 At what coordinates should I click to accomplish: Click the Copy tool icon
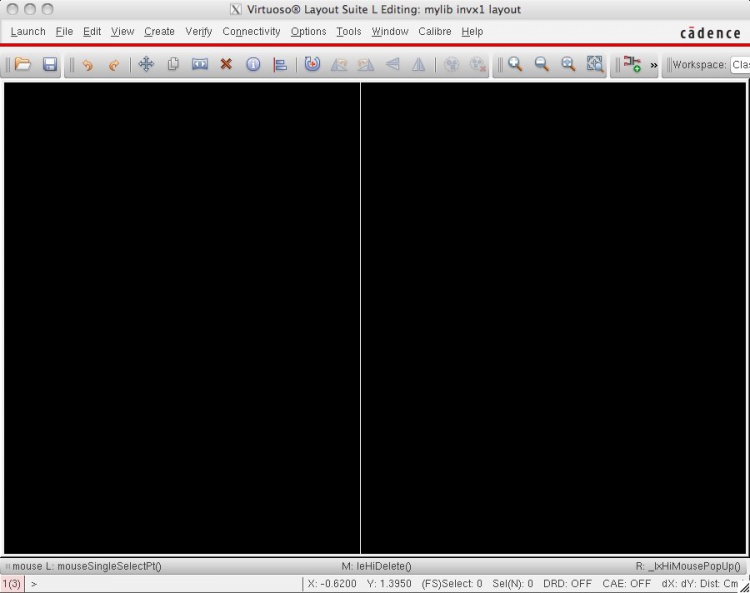173,65
